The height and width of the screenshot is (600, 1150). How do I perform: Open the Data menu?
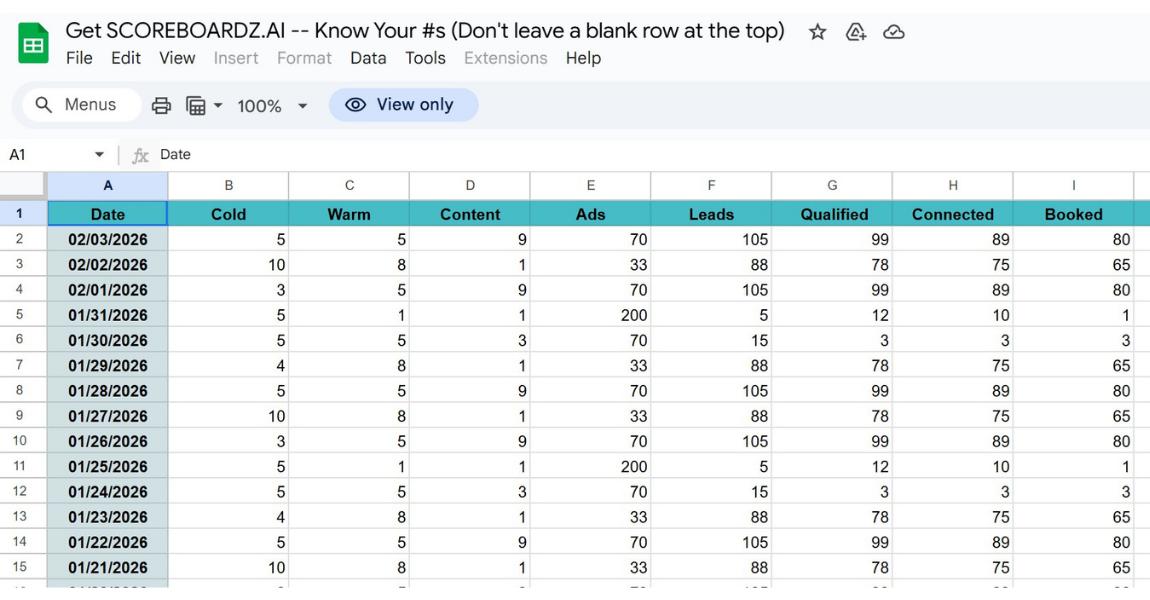[368, 58]
